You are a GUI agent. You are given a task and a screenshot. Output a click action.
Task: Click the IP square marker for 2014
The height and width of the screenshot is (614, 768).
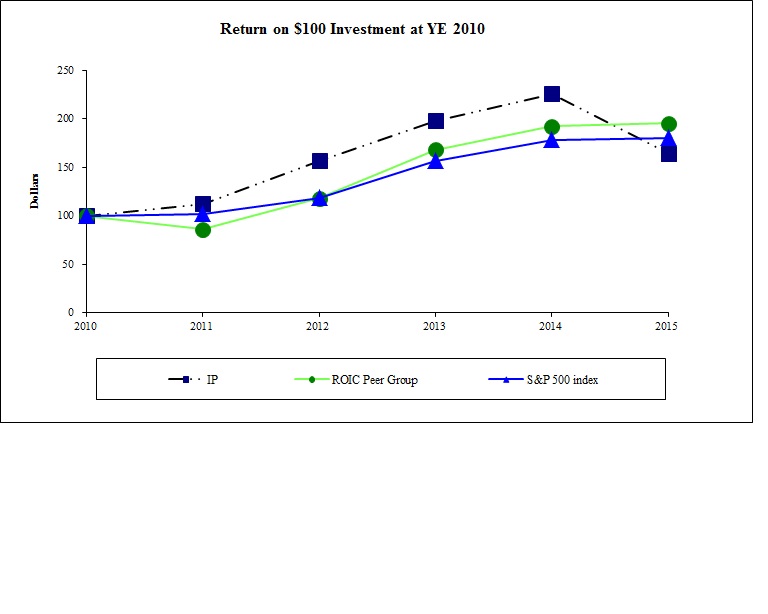coord(551,94)
